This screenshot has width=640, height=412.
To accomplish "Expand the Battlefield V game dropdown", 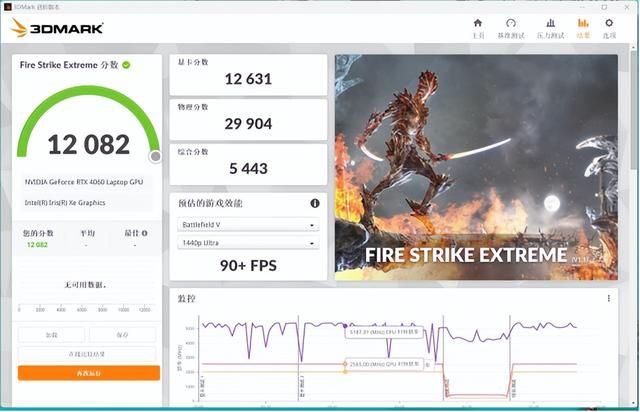I will click(x=248, y=225).
